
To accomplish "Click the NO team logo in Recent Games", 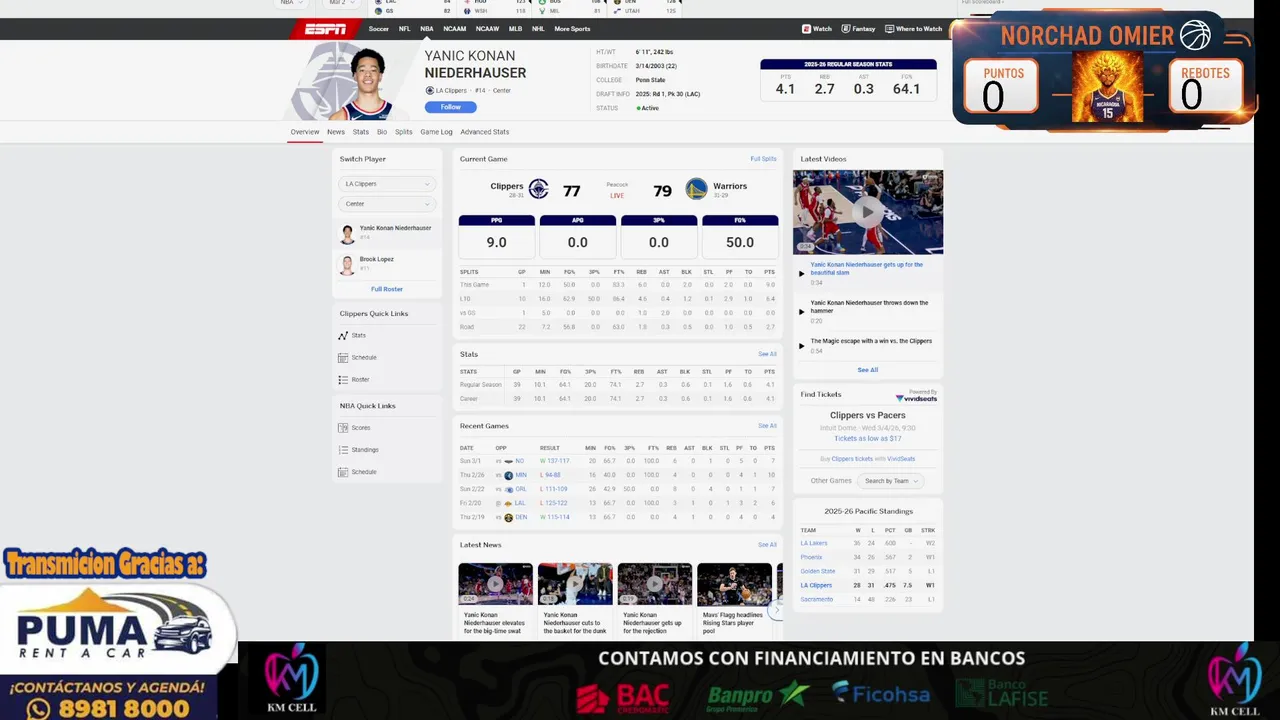I will tap(508, 462).
